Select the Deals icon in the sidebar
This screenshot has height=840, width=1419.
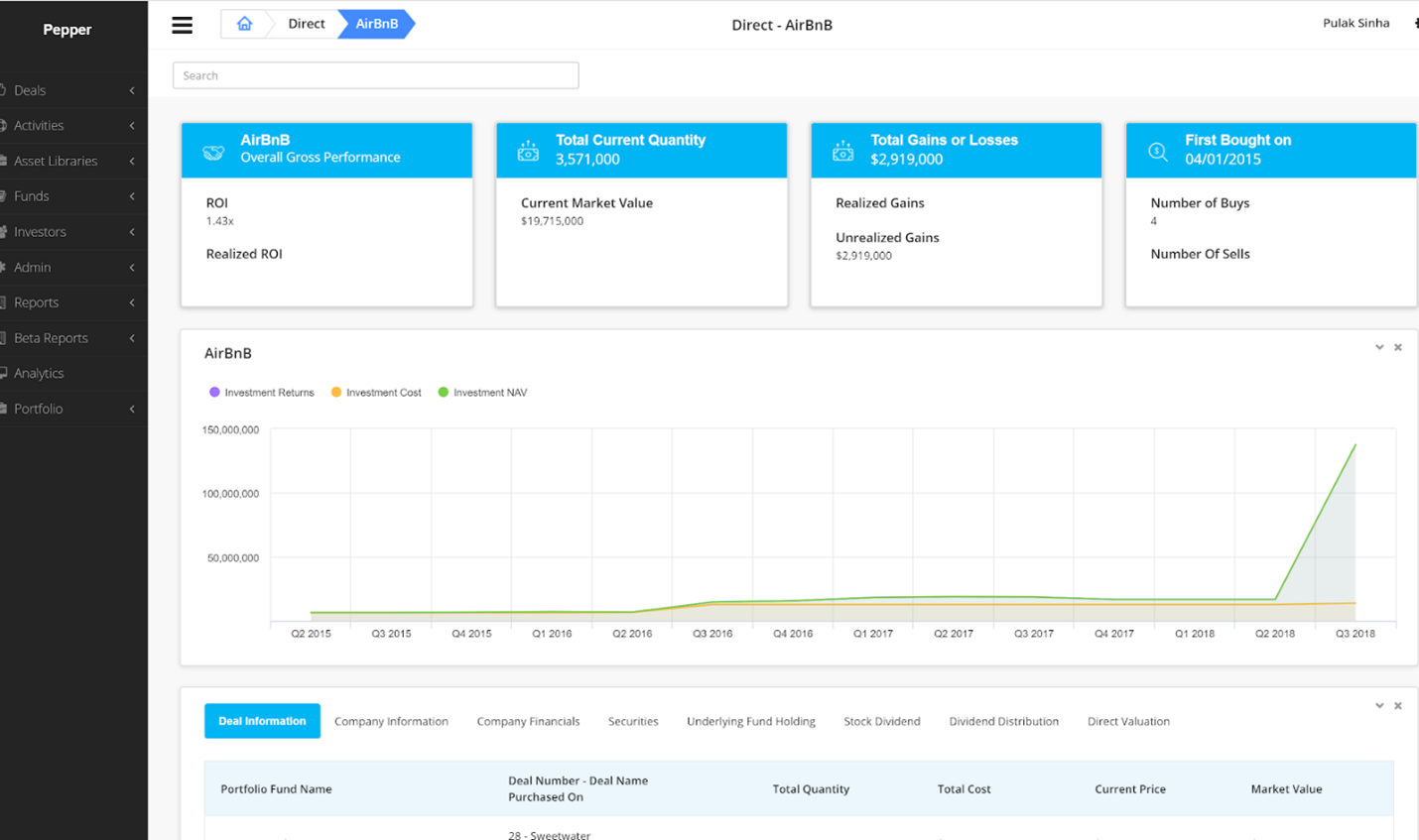coord(4,89)
